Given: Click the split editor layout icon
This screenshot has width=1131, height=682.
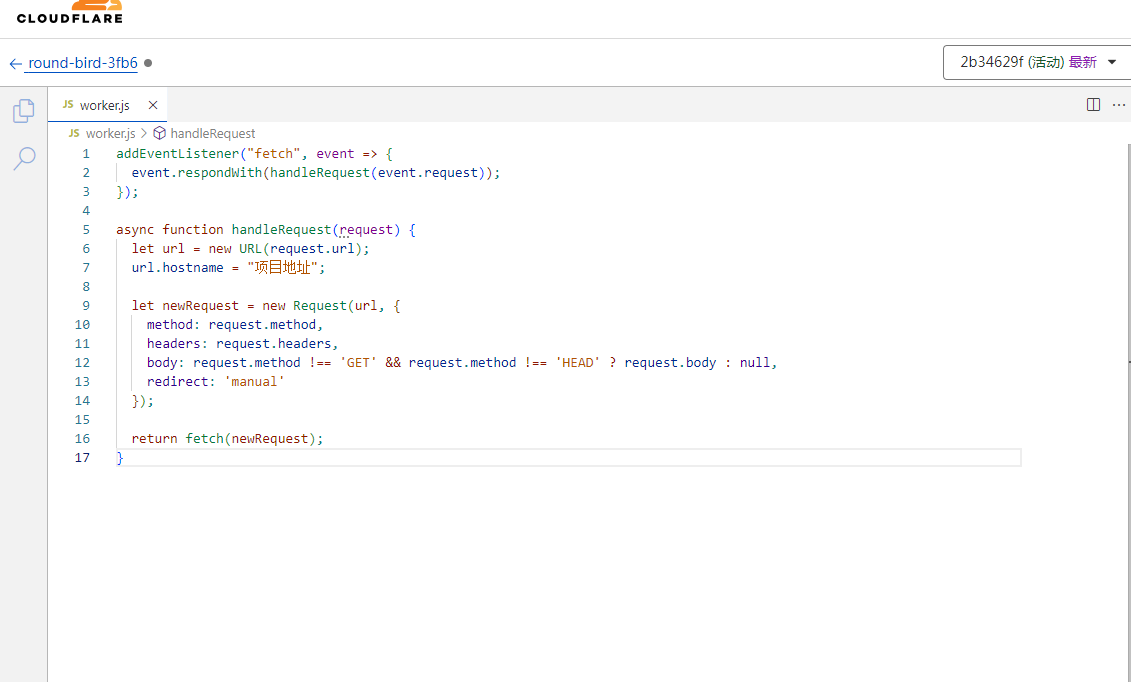Looking at the screenshot, I should [1093, 105].
